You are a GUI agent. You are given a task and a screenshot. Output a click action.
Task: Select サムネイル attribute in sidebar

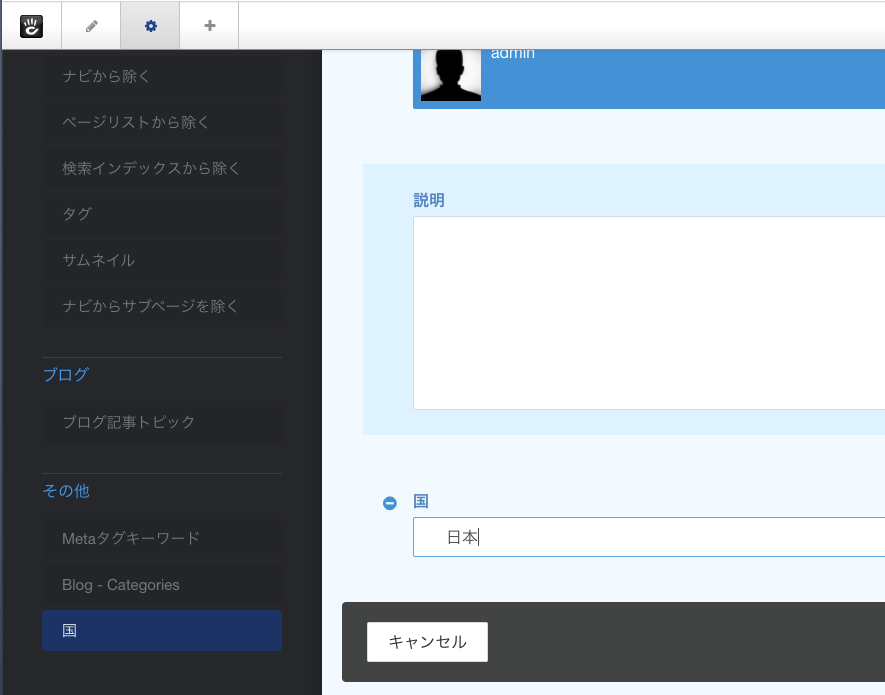coord(162,260)
